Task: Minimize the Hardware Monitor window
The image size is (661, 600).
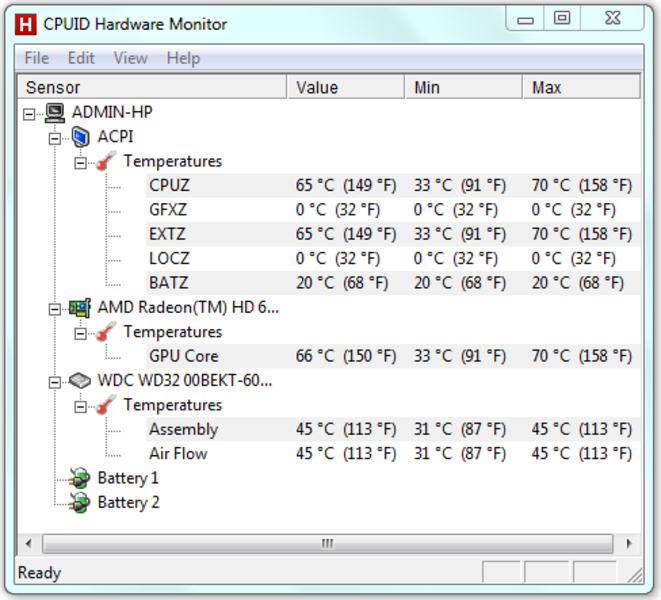Action: point(525,19)
